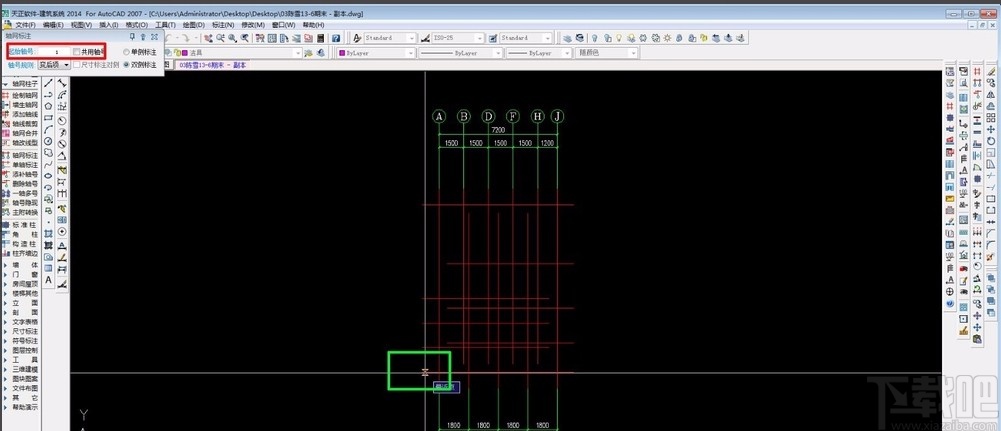Open the 轴号规则 dropdown showing 变后项
This screenshot has height=431, width=1001.
pyautogui.click(x=54, y=64)
